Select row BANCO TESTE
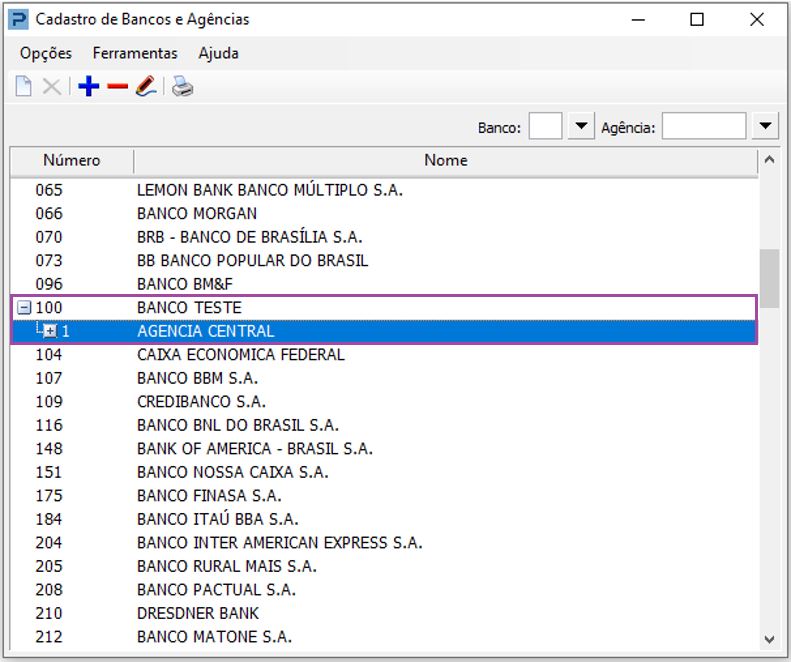Screen dimensions: 791x662 click(384, 307)
